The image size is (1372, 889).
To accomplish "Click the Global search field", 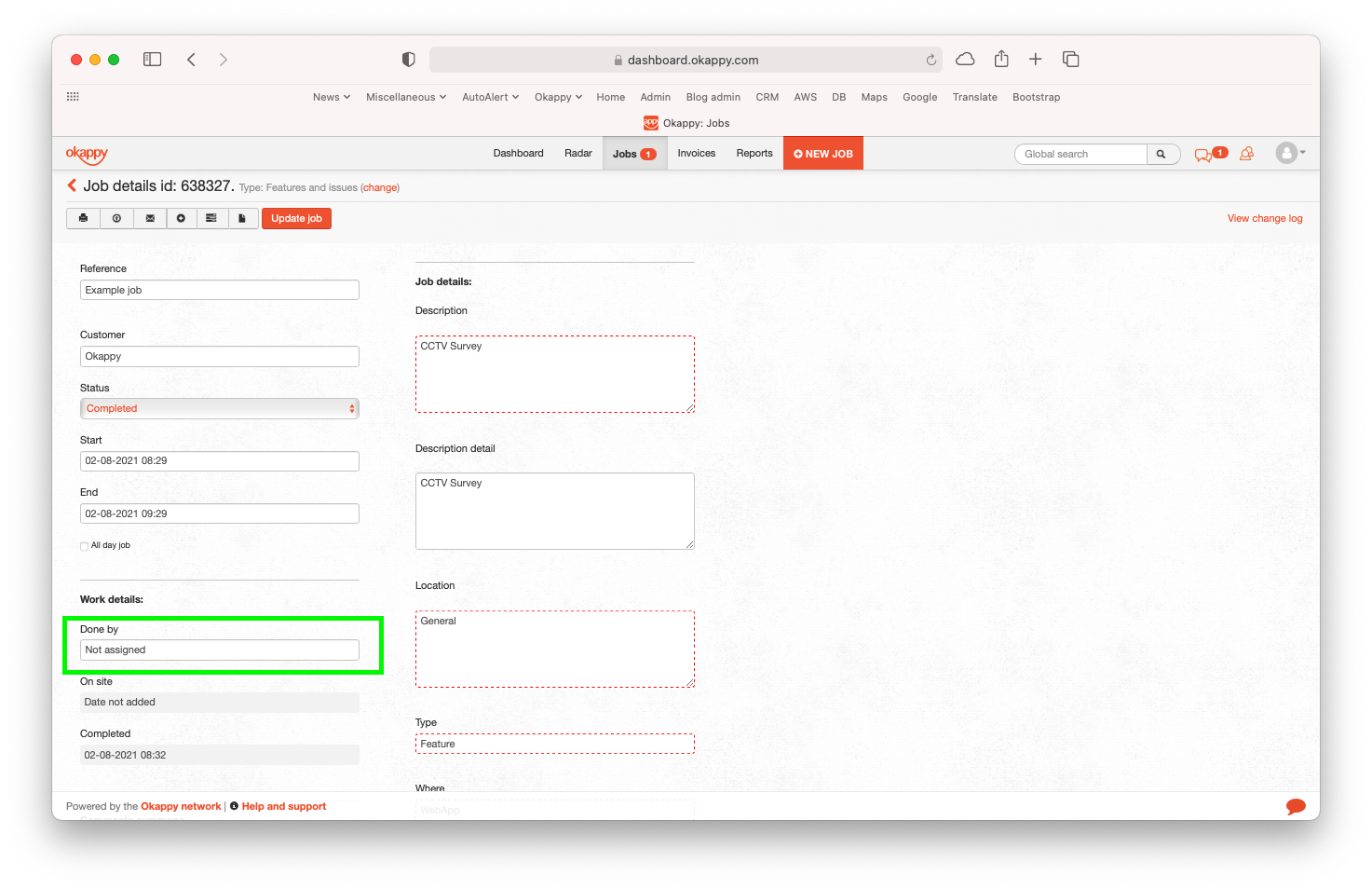I will pyautogui.click(x=1080, y=154).
